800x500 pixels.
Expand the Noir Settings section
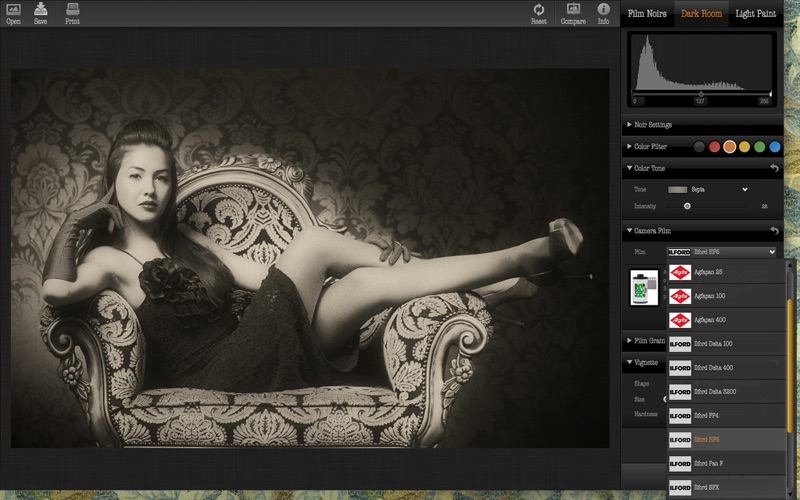coord(654,125)
